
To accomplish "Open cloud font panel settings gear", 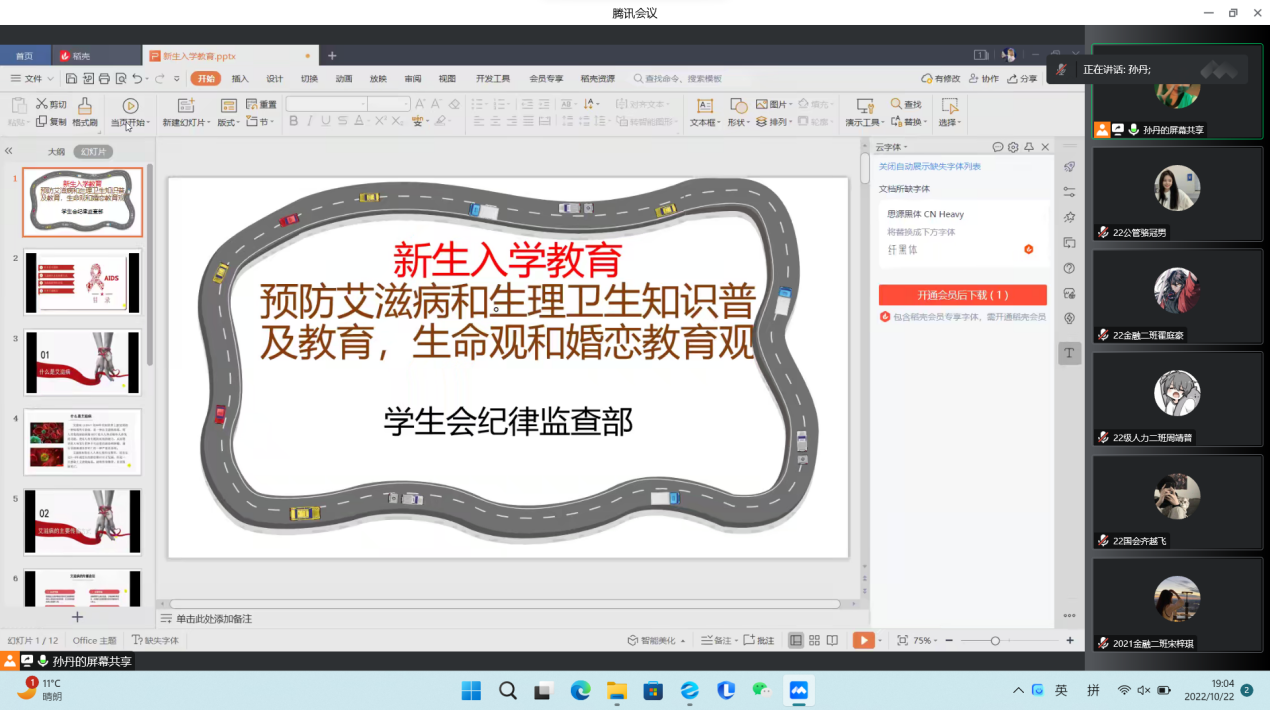I will [1013, 147].
